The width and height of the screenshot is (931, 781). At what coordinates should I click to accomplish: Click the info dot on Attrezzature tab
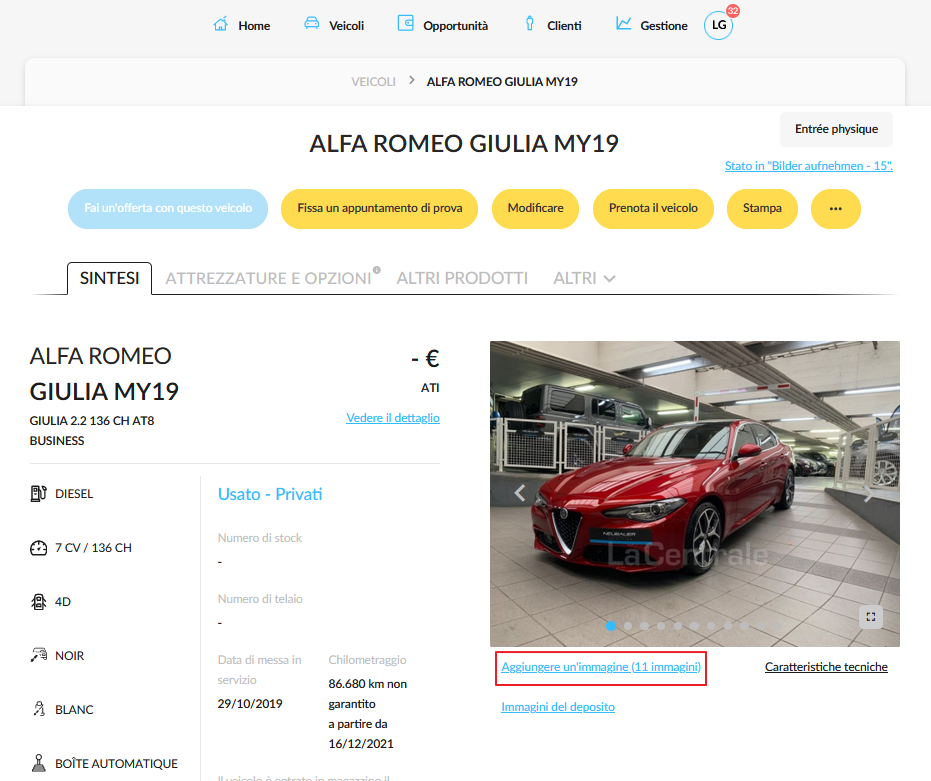click(x=376, y=270)
